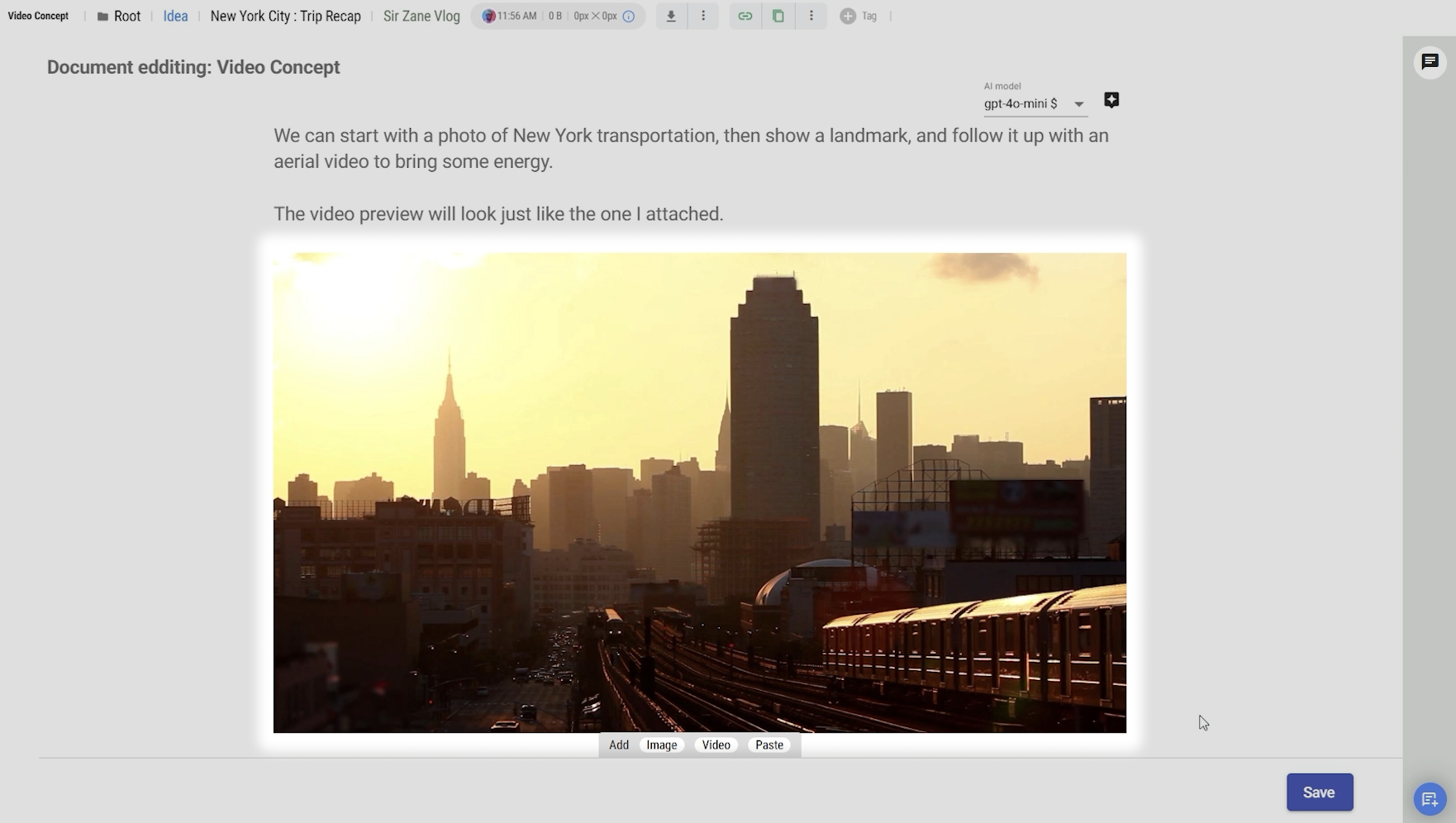Open the more options menu beside copy icon

pos(811,17)
